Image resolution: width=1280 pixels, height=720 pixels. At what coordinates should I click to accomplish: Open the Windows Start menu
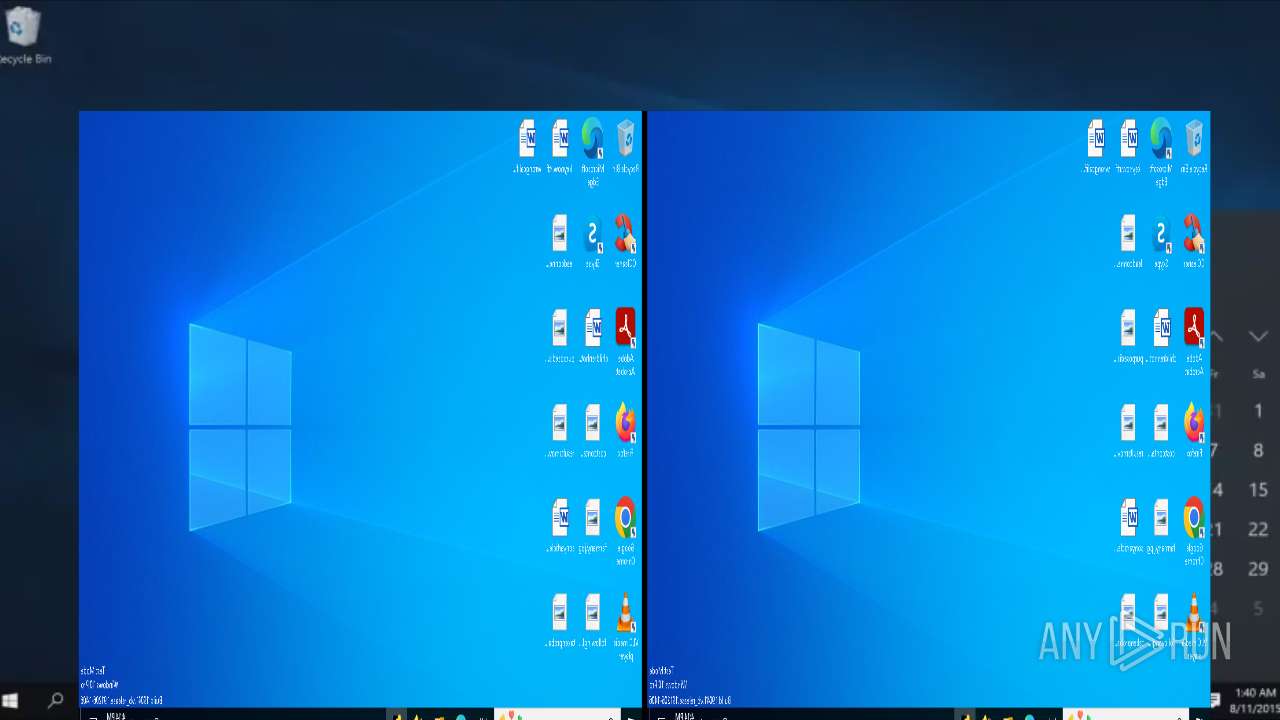coord(12,701)
